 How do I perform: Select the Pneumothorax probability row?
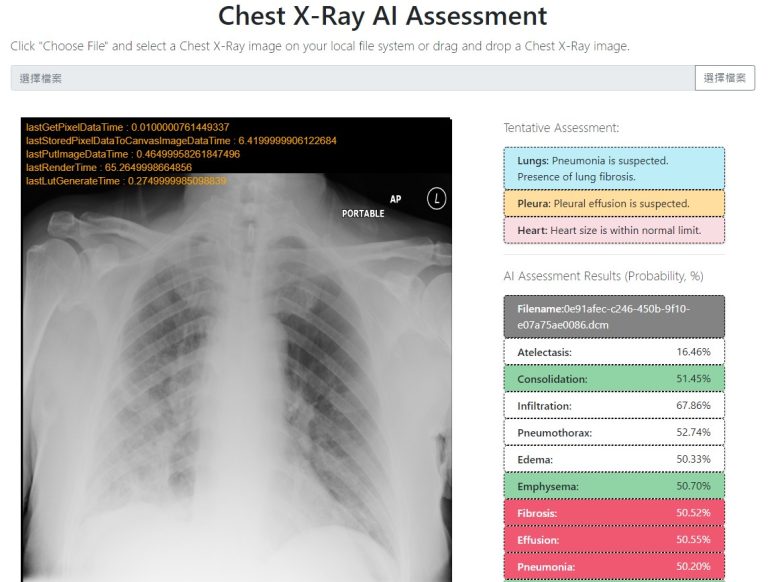pyautogui.click(x=614, y=433)
